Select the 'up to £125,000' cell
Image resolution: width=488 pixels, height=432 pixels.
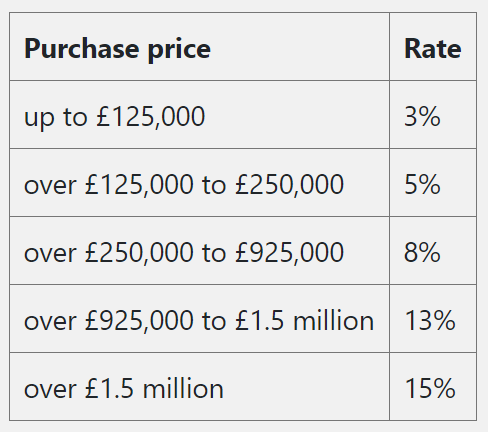(199, 115)
